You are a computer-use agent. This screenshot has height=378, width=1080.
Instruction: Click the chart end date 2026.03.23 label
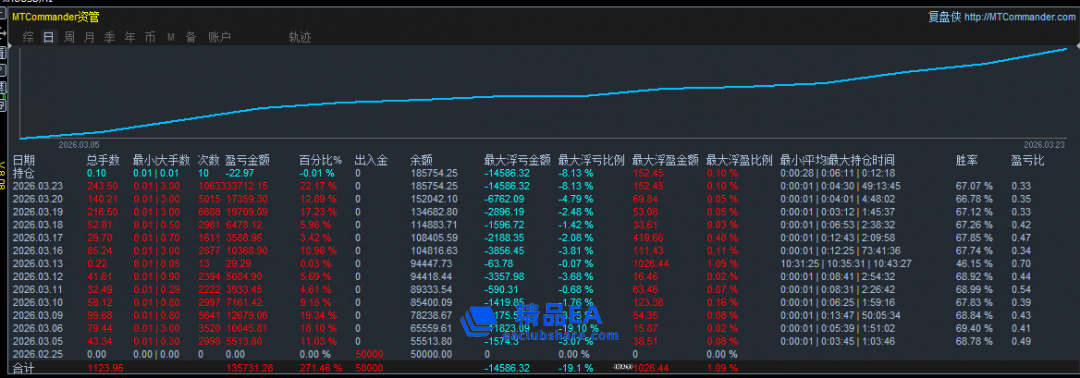pos(1044,145)
